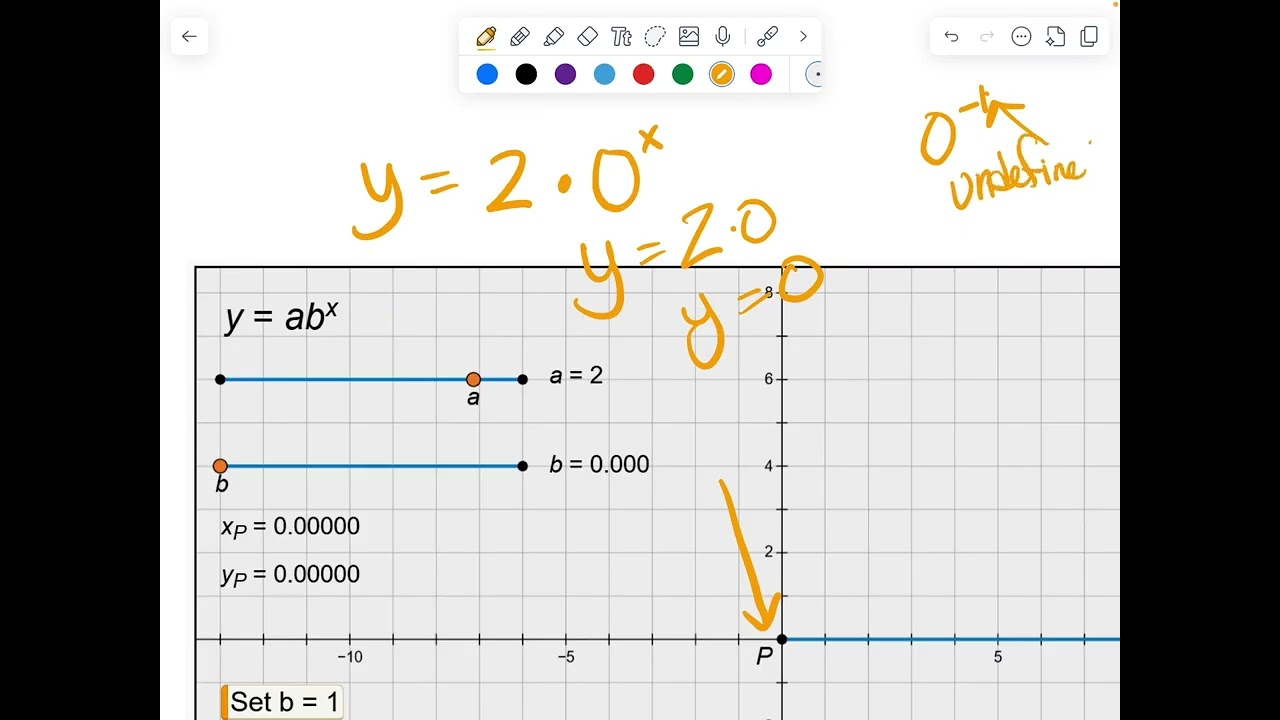Undo the last stroke
The width and height of the screenshot is (1280, 720).
tap(951, 37)
